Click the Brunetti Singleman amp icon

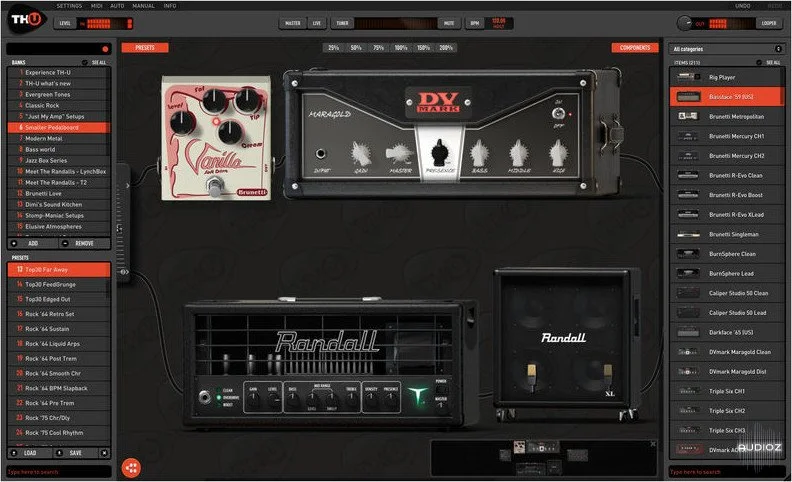tap(688, 234)
